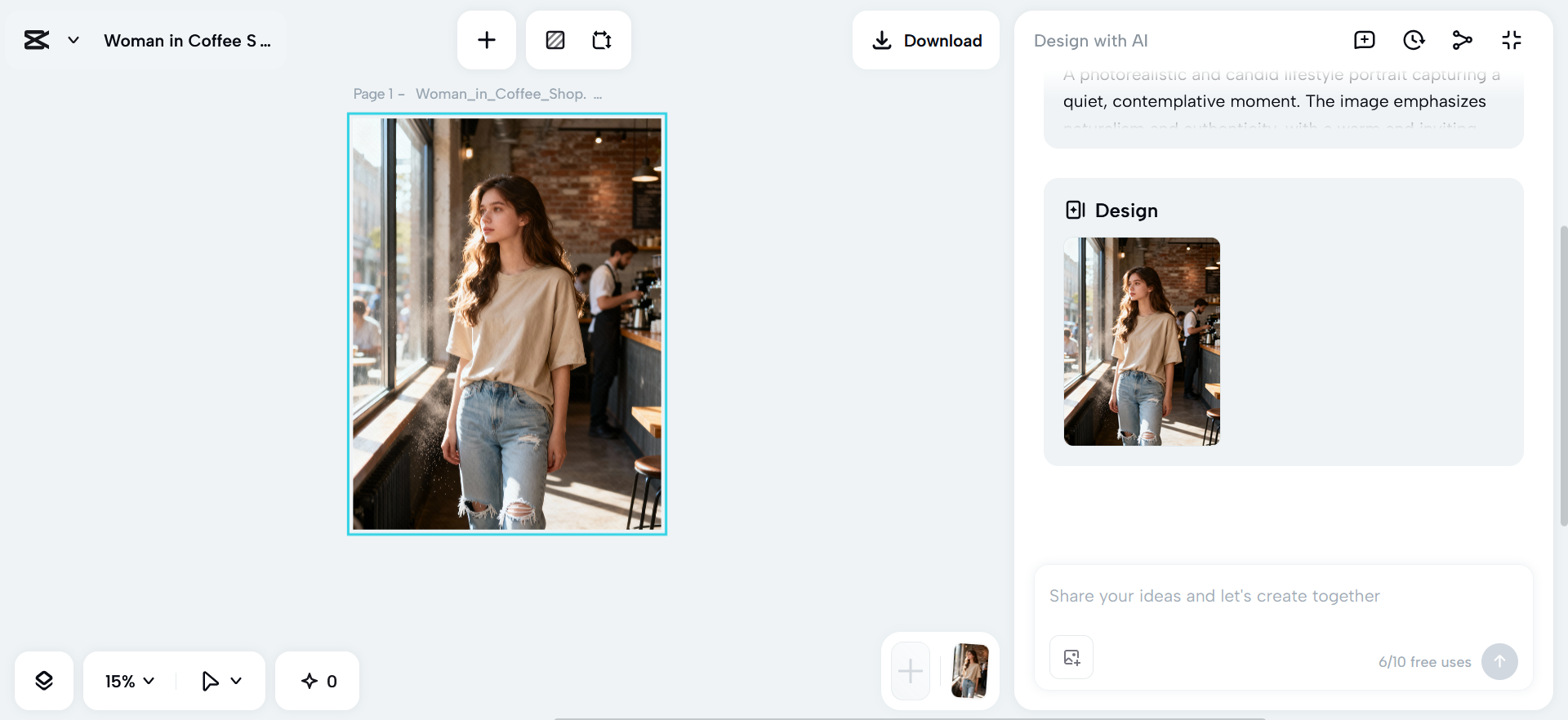Open the layers panel

[x=44, y=681]
